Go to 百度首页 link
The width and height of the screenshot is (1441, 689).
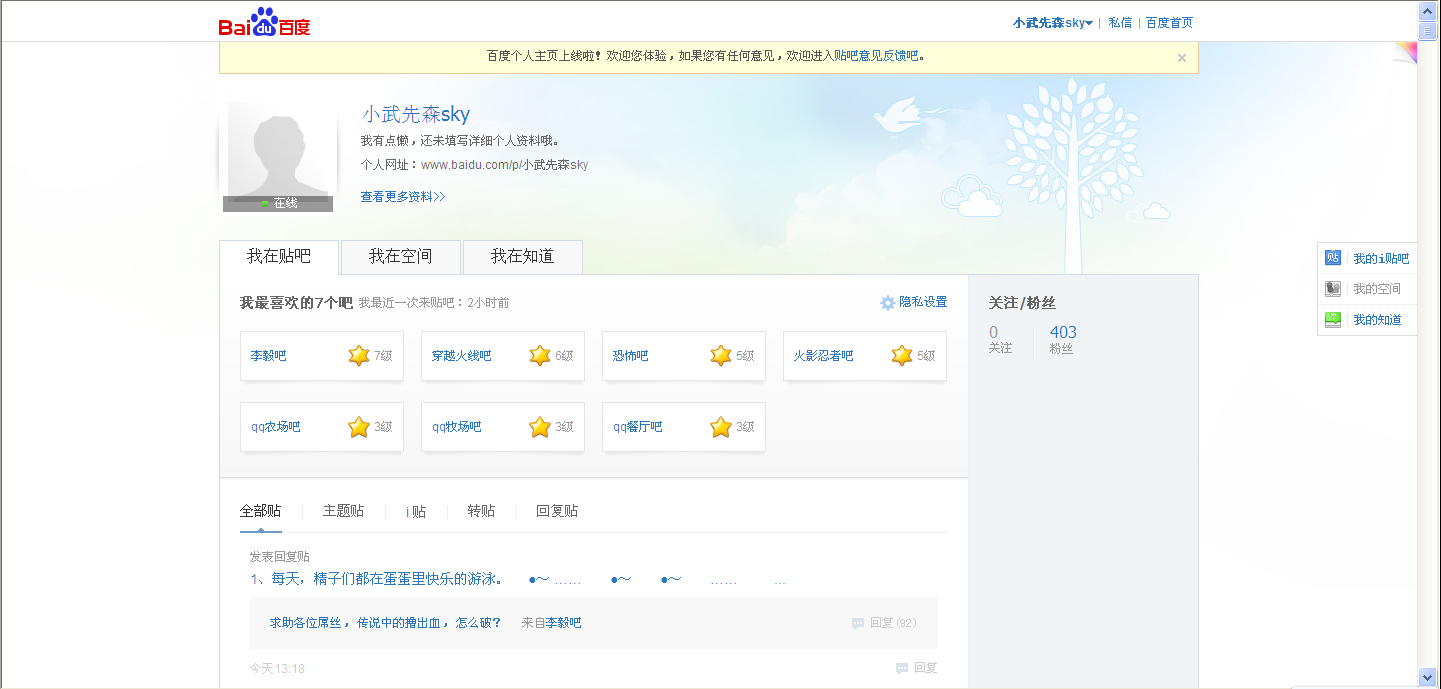coord(1169,22)
